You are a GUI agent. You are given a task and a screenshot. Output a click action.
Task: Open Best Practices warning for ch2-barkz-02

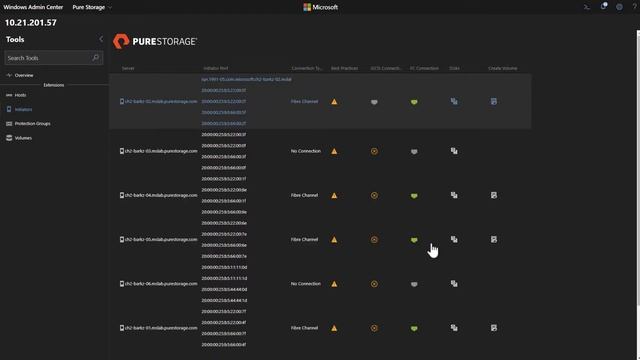click(334, 102)
